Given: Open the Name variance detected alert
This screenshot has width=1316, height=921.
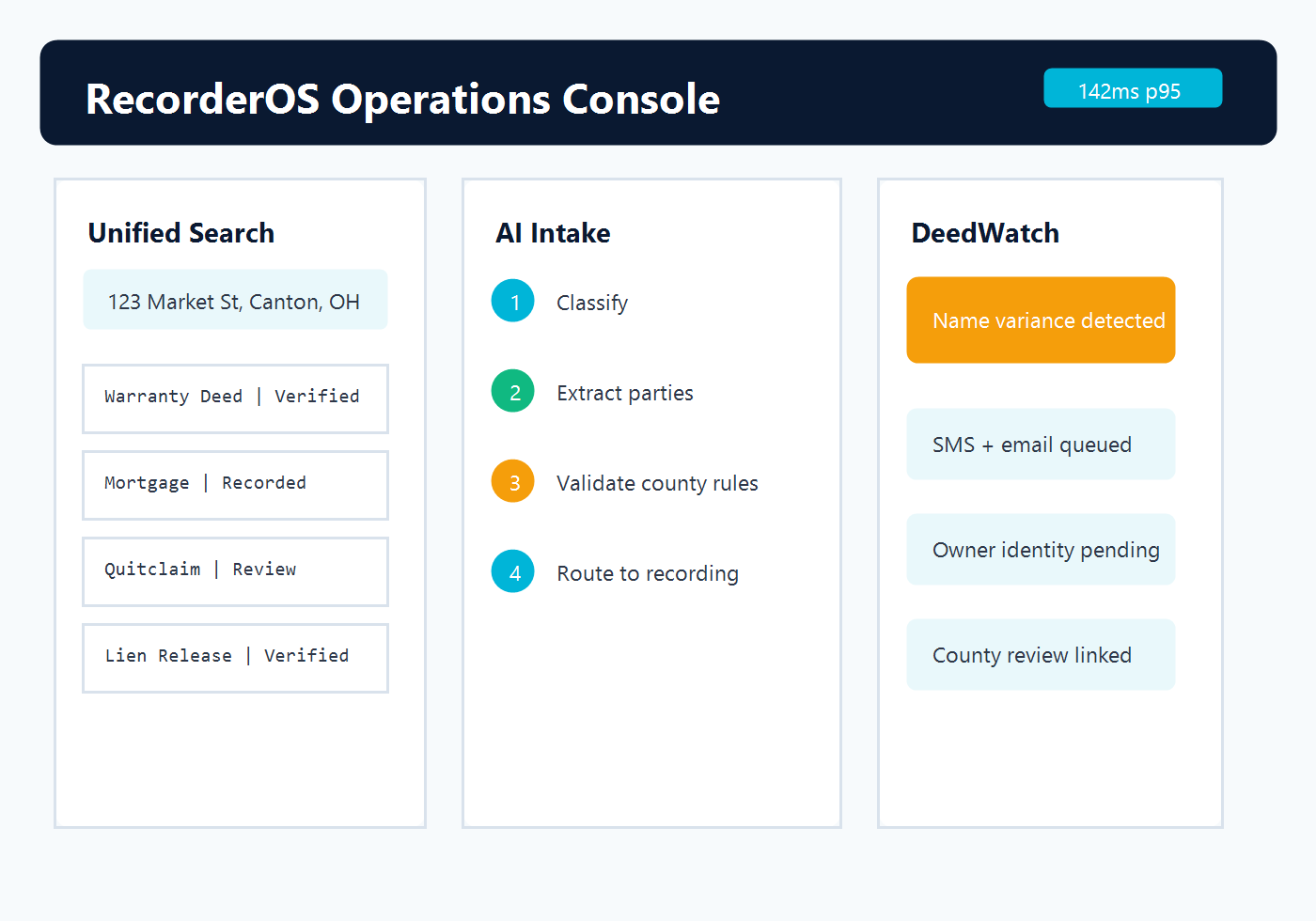Looking at the screenshot, I should point(1041,320).
